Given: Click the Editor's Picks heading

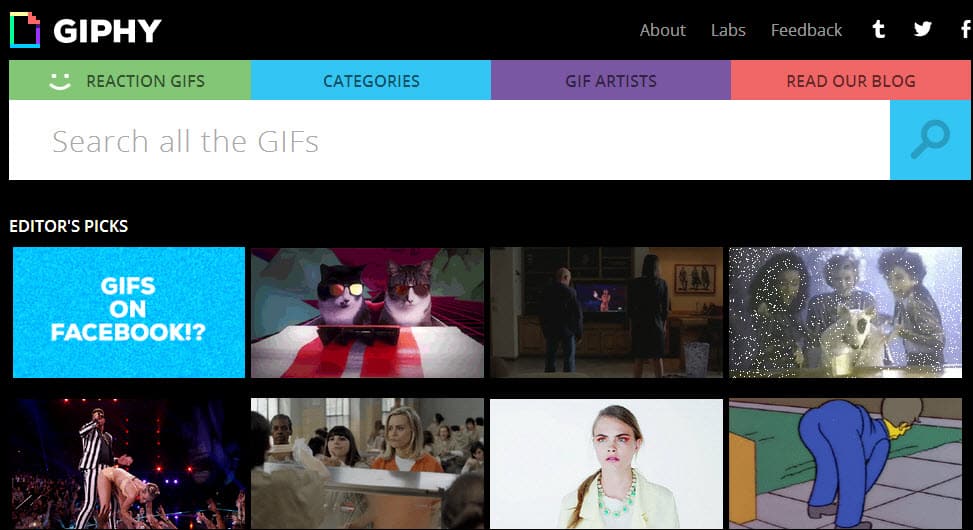Looking at the screenshot, I should coord(68,226).
